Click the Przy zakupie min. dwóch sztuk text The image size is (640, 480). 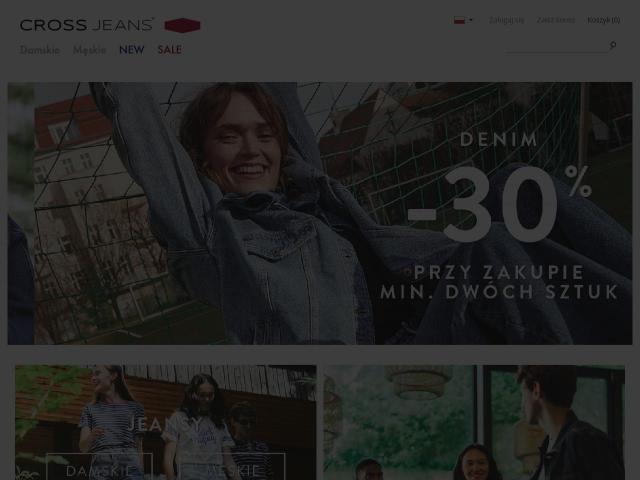[x=499, y=282]
